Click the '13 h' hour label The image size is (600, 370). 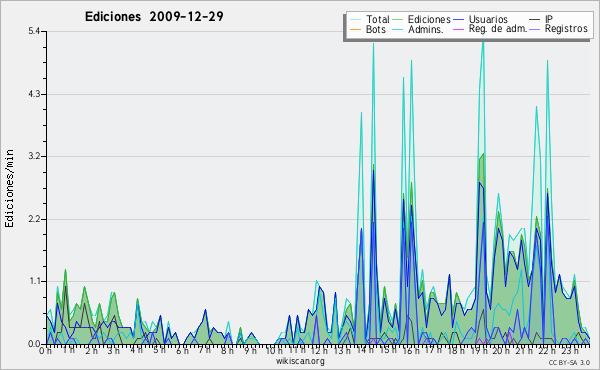point(341,350)
